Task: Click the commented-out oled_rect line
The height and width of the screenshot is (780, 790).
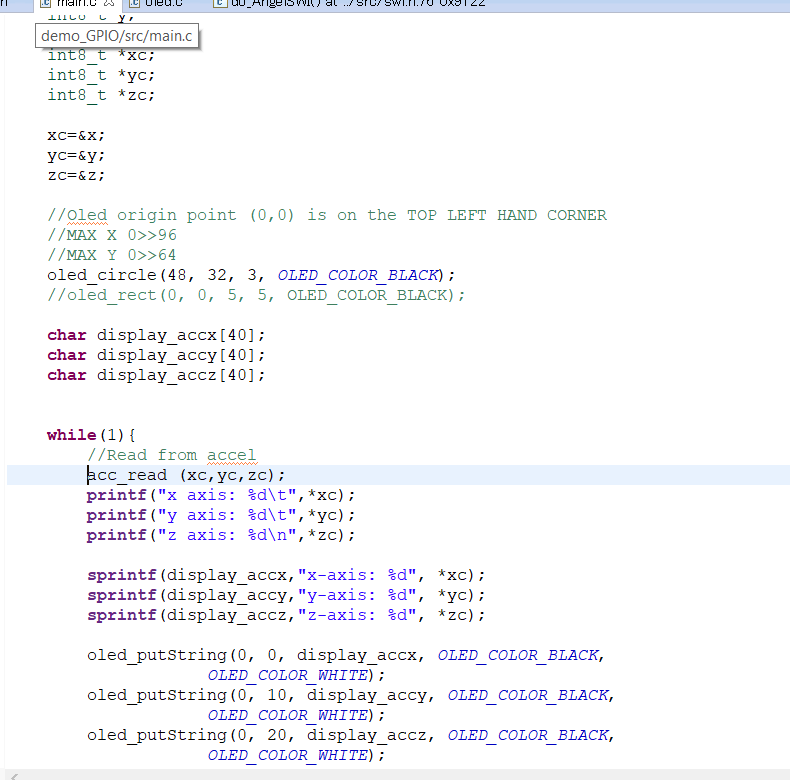Action: tap(256, 295)
